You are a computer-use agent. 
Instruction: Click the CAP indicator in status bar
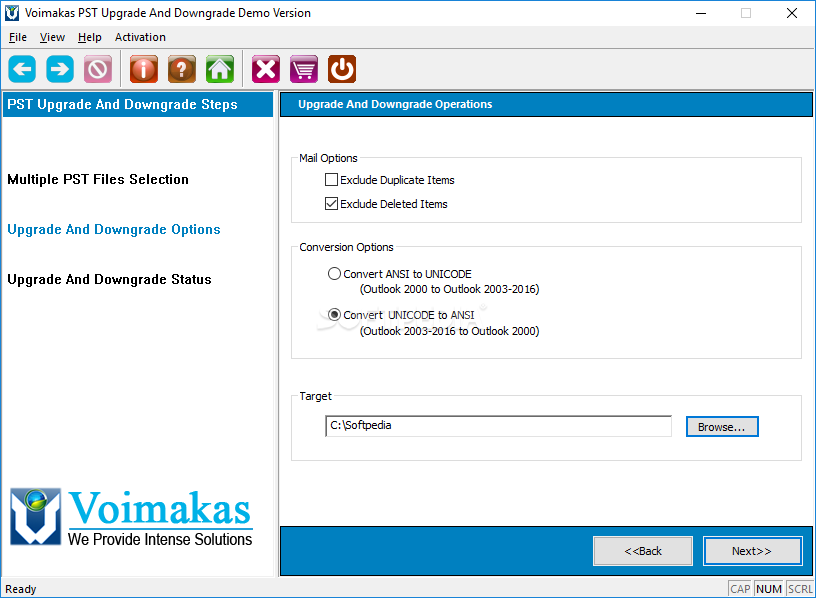tap(740, 589)
